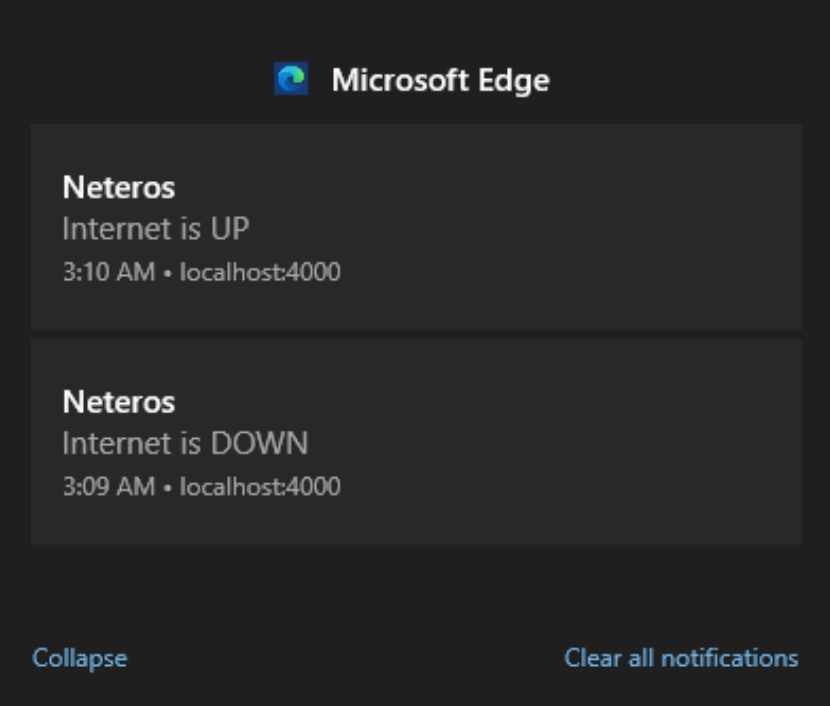Click the Microsoft Edge app name label
The width and height of the screenshot is (830, 706).
click(441, 80)
